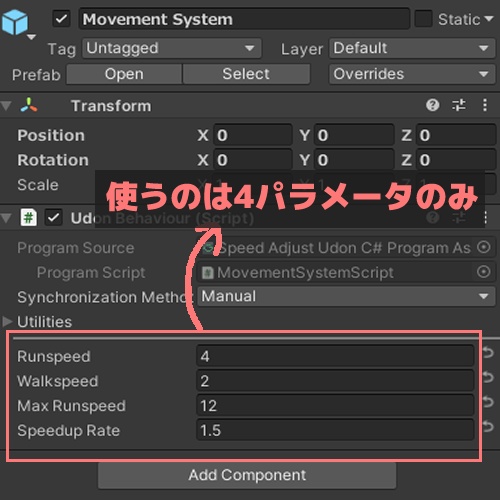
Task: Click the Walkspeed label
Action: click(x=58, y=381)
